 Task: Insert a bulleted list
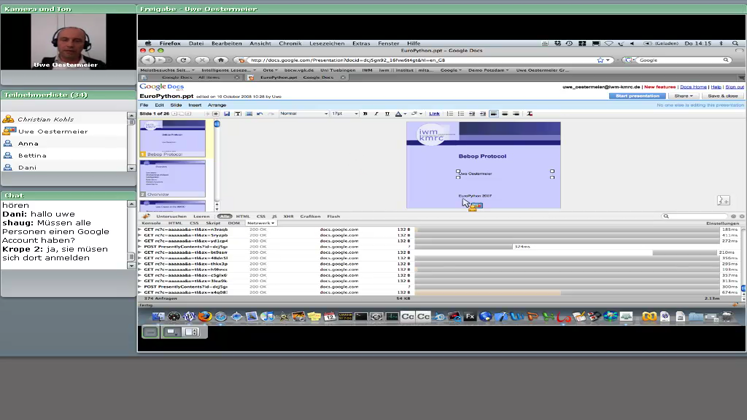461,114
